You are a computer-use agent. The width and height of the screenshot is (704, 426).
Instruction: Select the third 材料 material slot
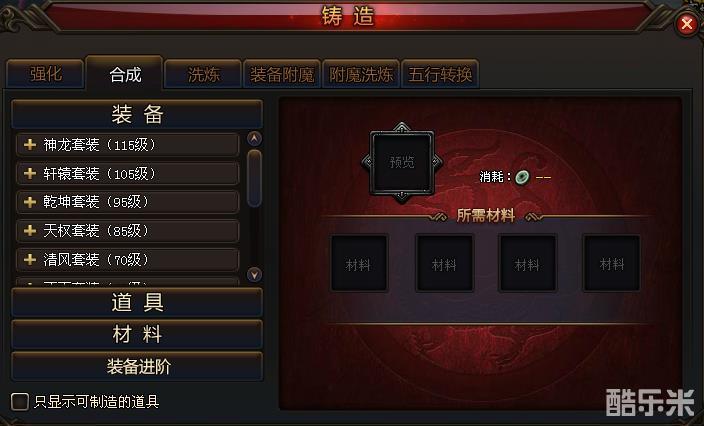(x=528, y=264)
